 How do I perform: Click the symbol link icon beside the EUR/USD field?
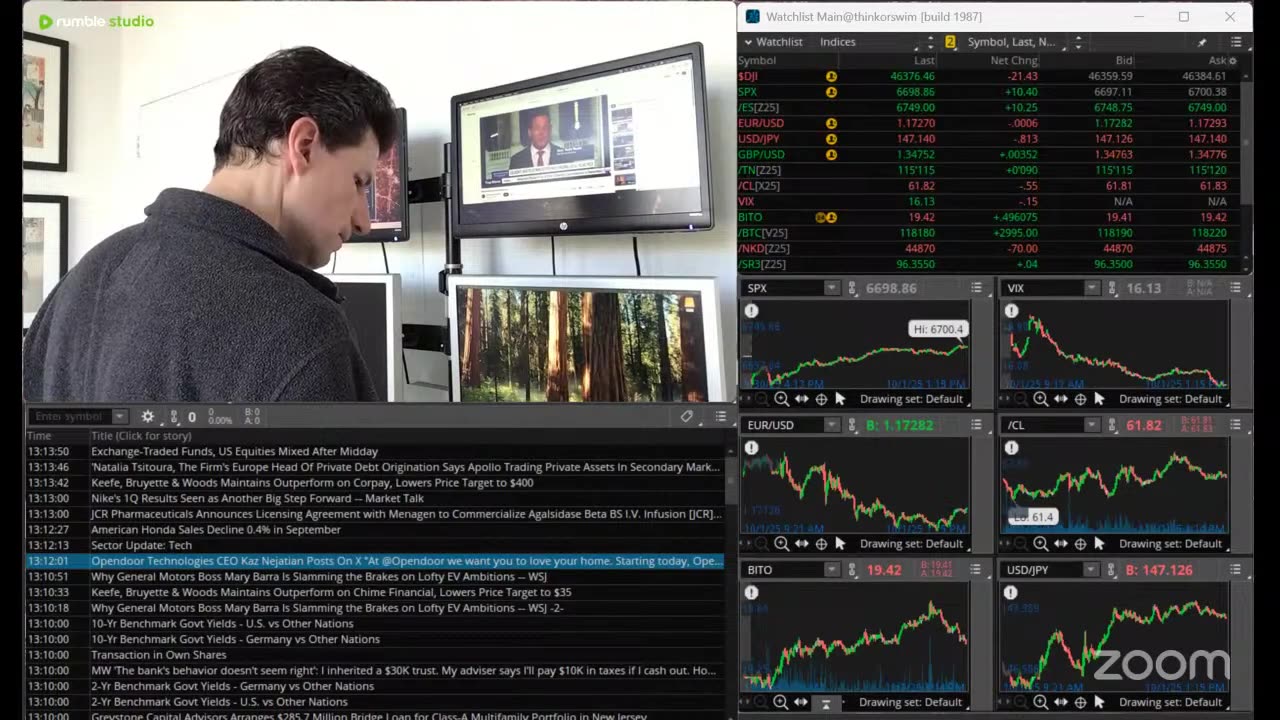(852, 425)
